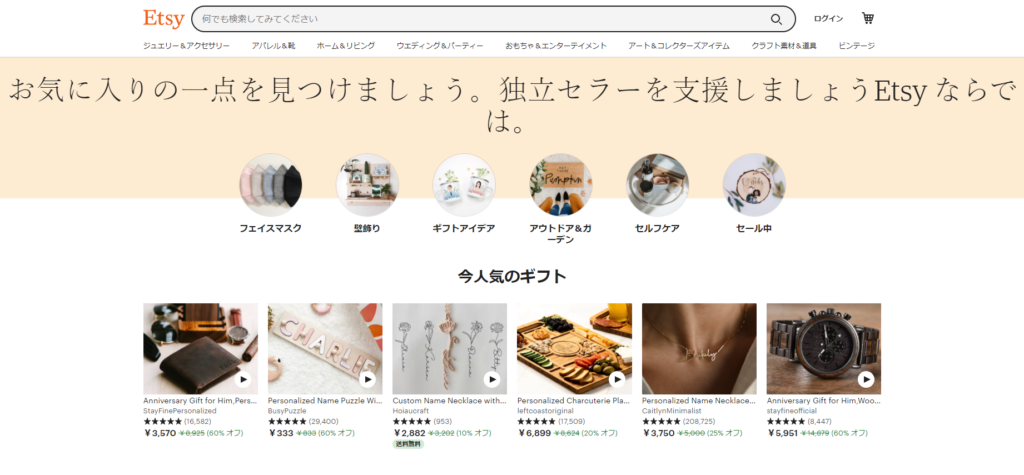The width and height of the screenshot is (1024, 475).
Task: Open the フェイスマスク category circle
Action: [270, 185]
